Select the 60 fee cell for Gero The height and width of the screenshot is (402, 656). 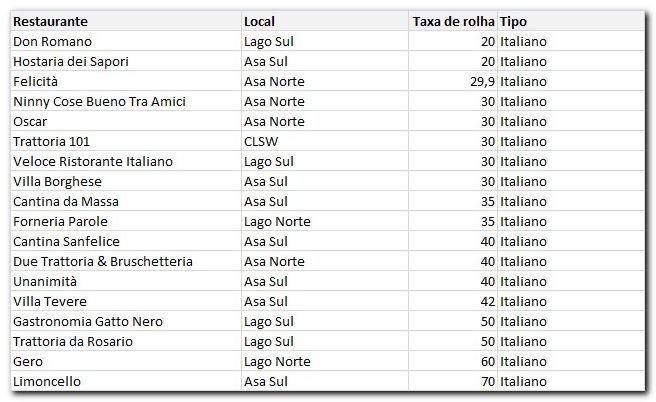click(486, 361)
